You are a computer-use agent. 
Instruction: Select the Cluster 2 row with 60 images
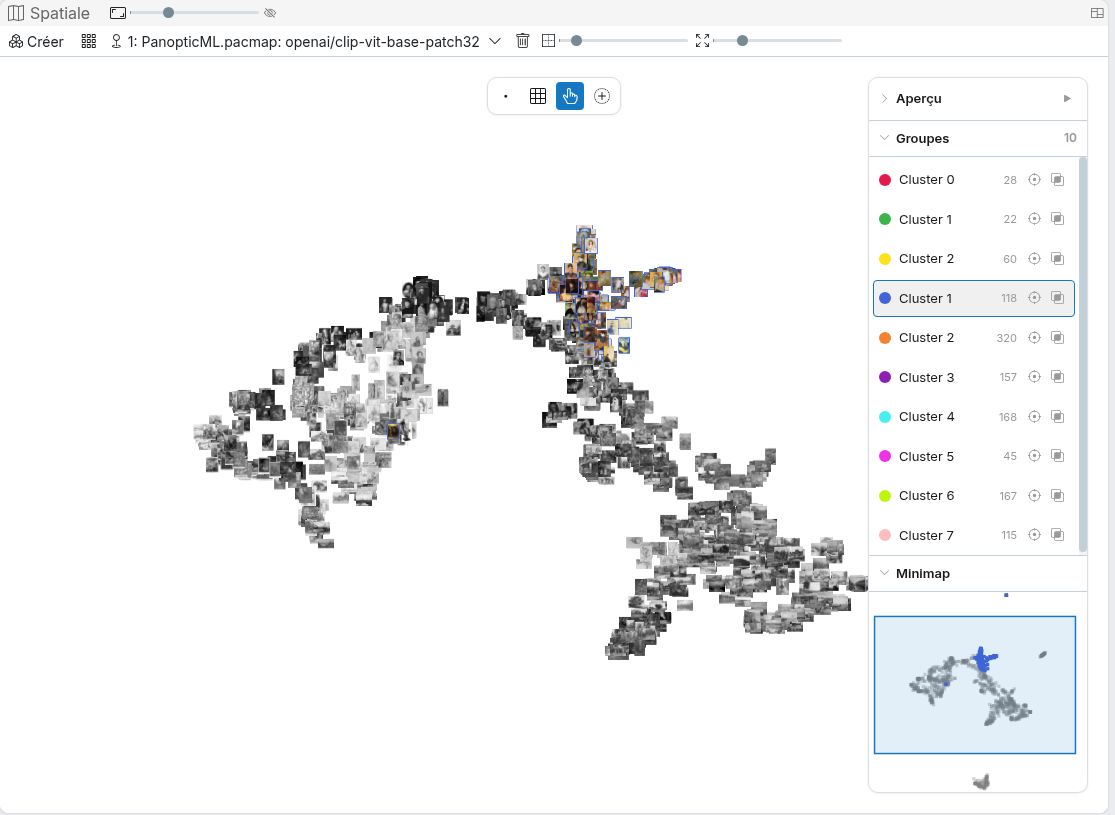tap(973, 259)
